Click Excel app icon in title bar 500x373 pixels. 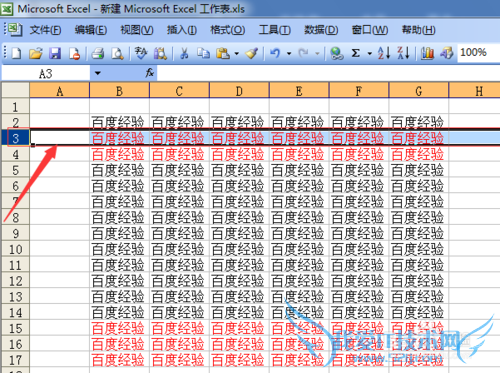pyautogui.click(x=6, y=9)
